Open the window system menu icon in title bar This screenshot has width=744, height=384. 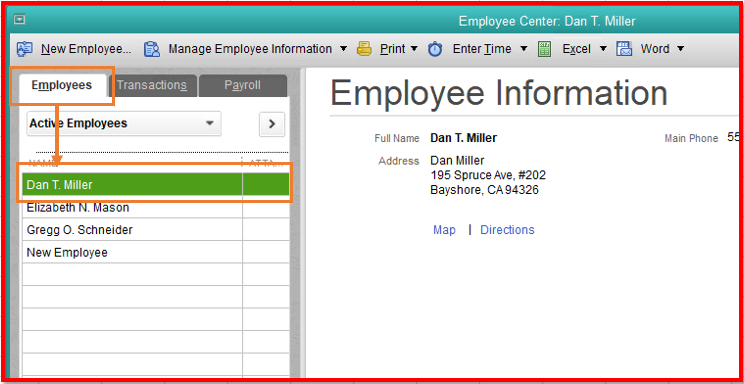(x=19, y=20)
